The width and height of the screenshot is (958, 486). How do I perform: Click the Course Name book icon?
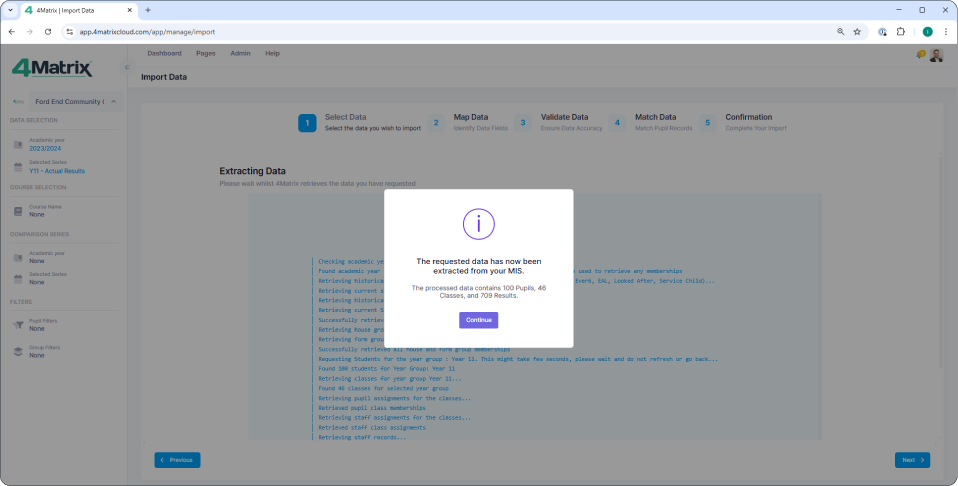[18, 210]
